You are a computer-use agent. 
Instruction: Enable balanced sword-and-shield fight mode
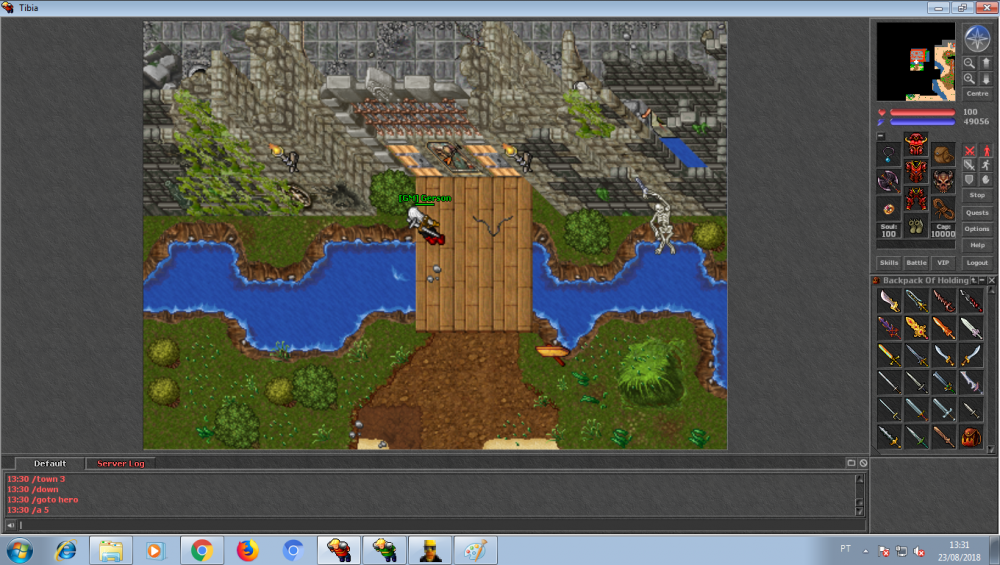click(x=969, y=165)
